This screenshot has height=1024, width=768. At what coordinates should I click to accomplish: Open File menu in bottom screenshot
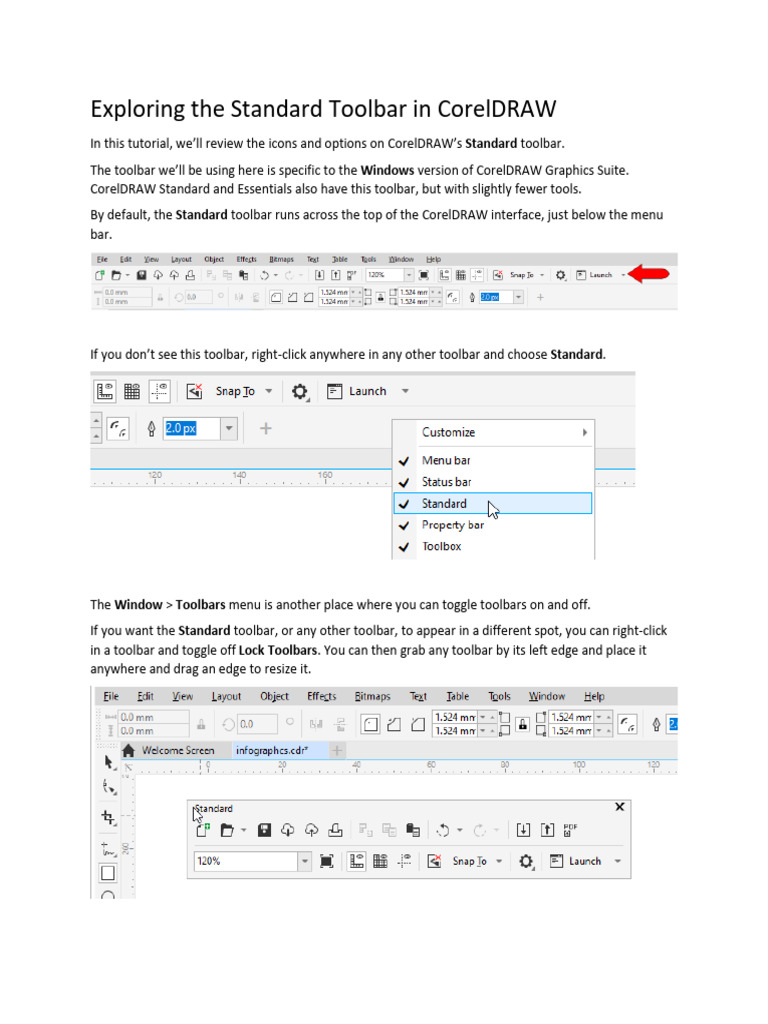tap(111, 696)
